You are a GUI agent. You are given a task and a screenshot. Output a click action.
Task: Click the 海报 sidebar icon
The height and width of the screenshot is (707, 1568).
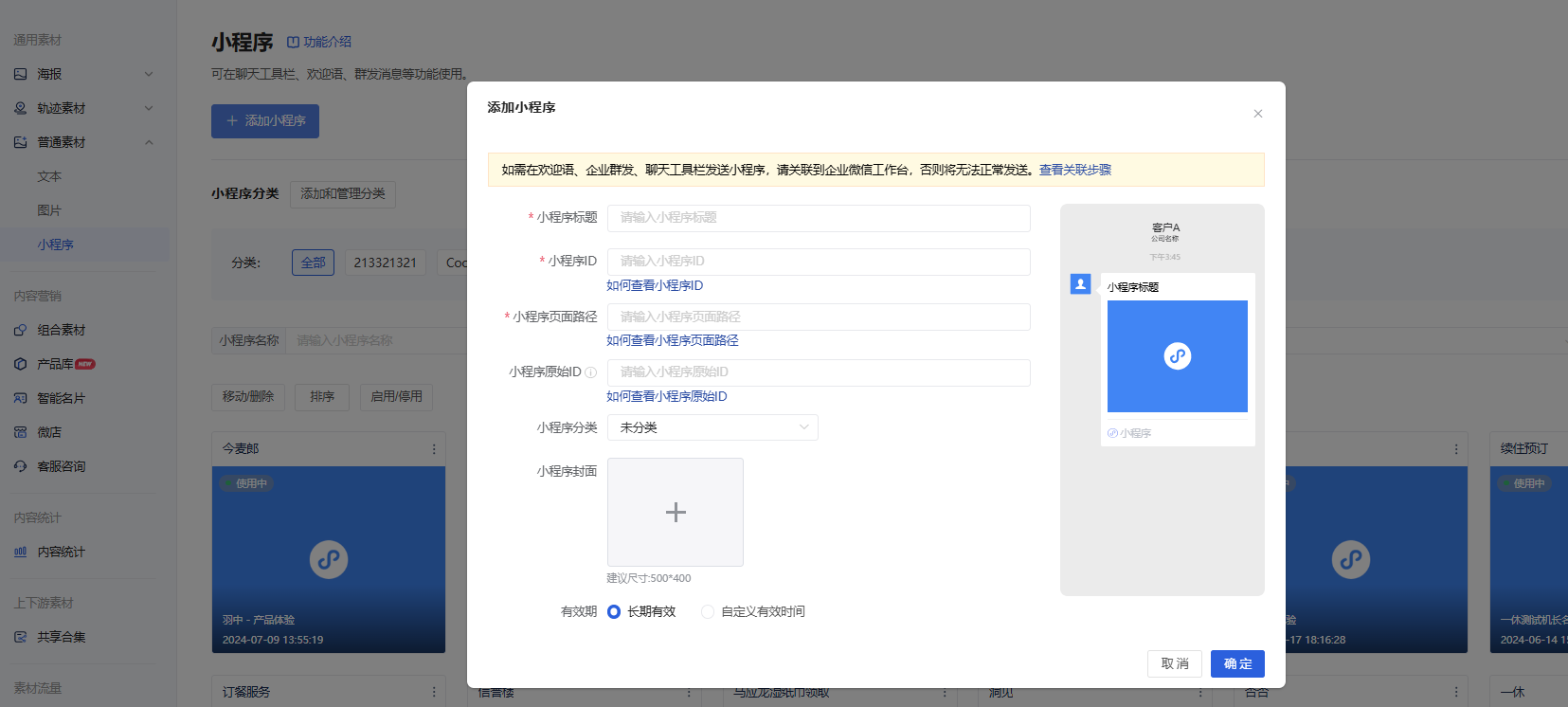(x=21, y=74)
